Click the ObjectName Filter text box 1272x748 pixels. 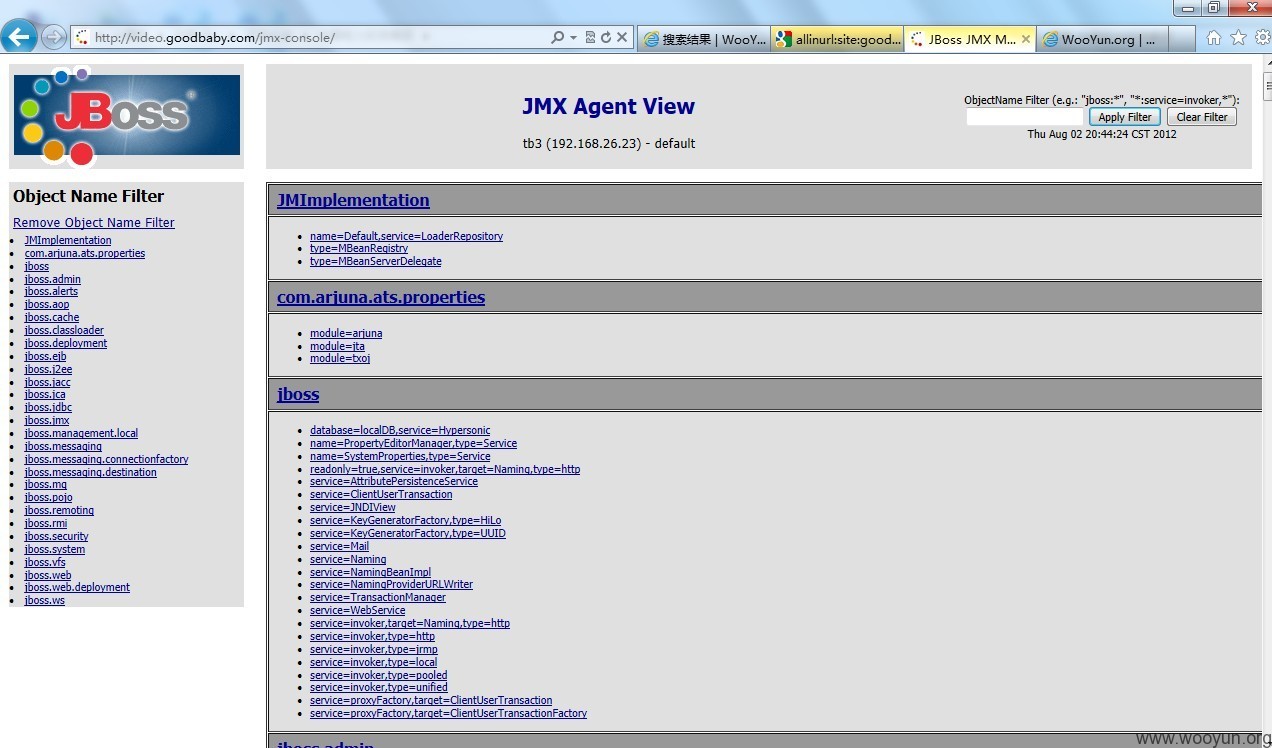click(1025, 117)
